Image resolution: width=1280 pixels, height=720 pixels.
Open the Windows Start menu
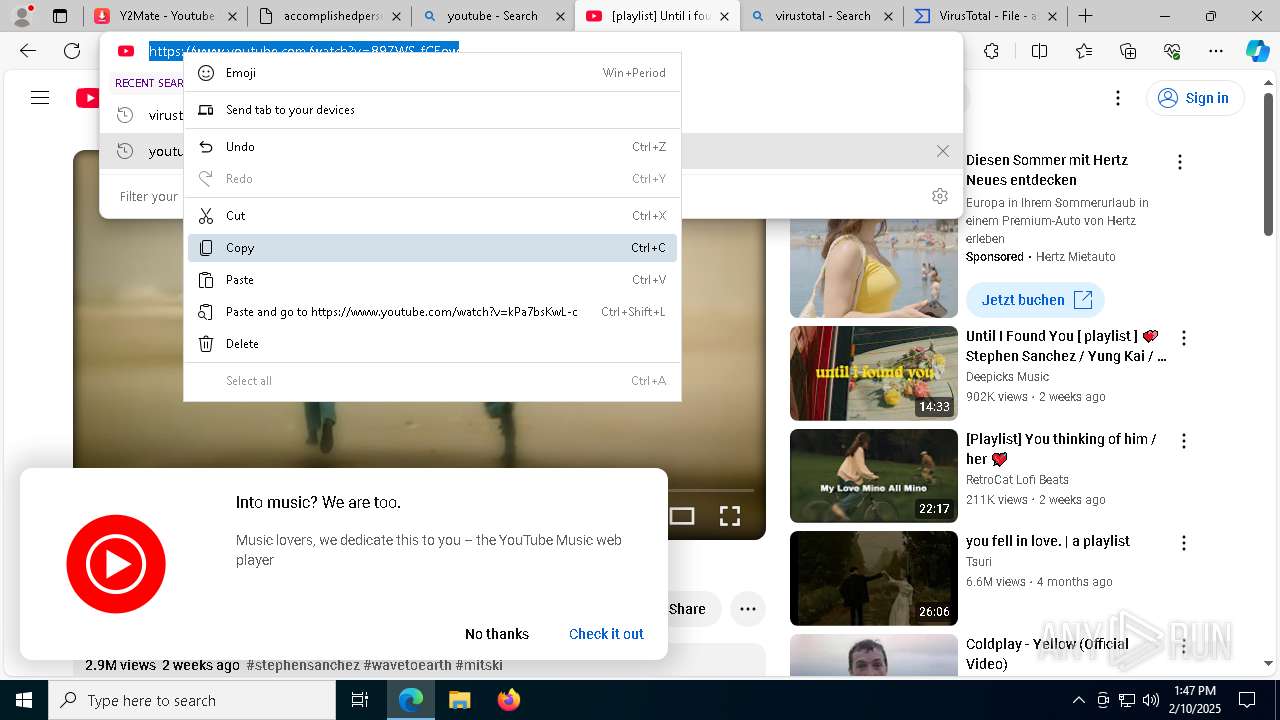pyautogui.click(x=24, y=700)
